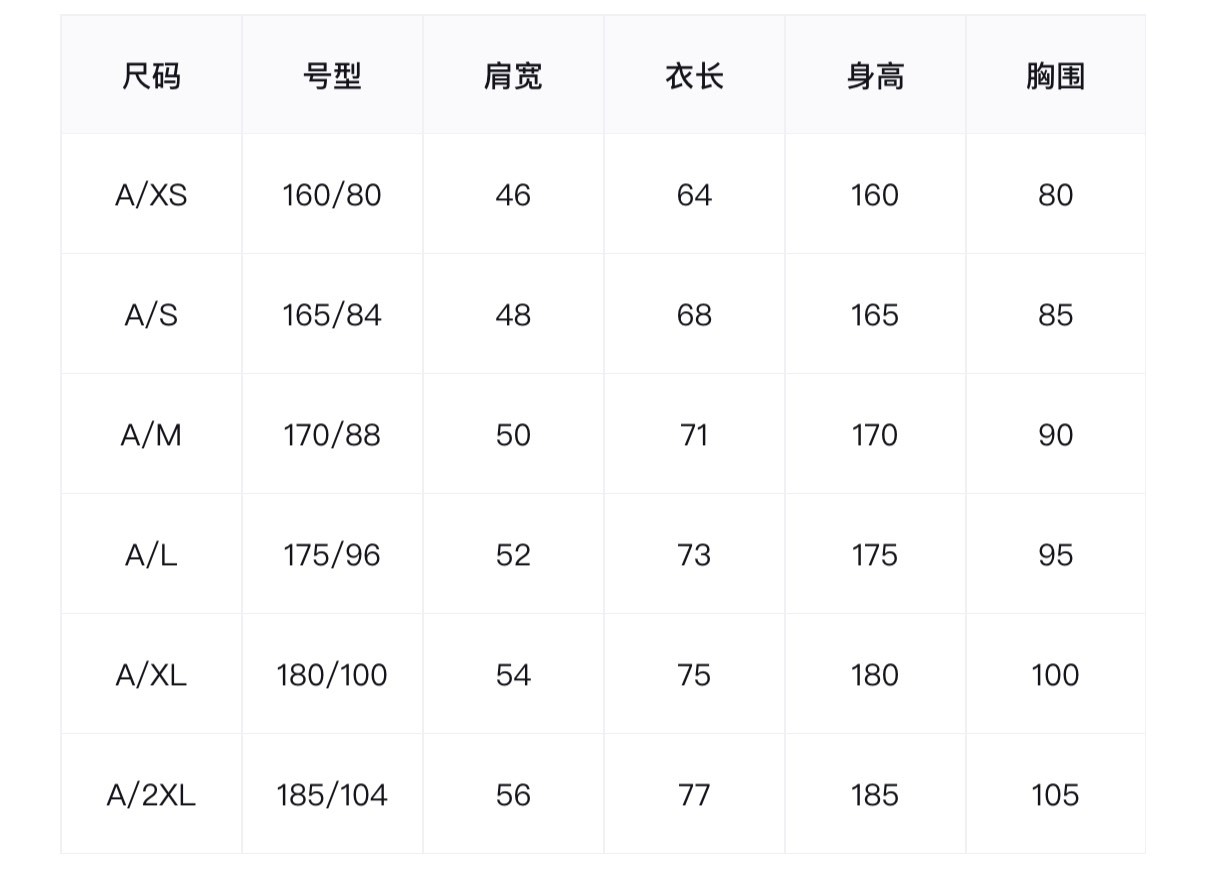
Task: Select the 胸围 column header
Action: pyautogui.click(x=1055, y=76)
